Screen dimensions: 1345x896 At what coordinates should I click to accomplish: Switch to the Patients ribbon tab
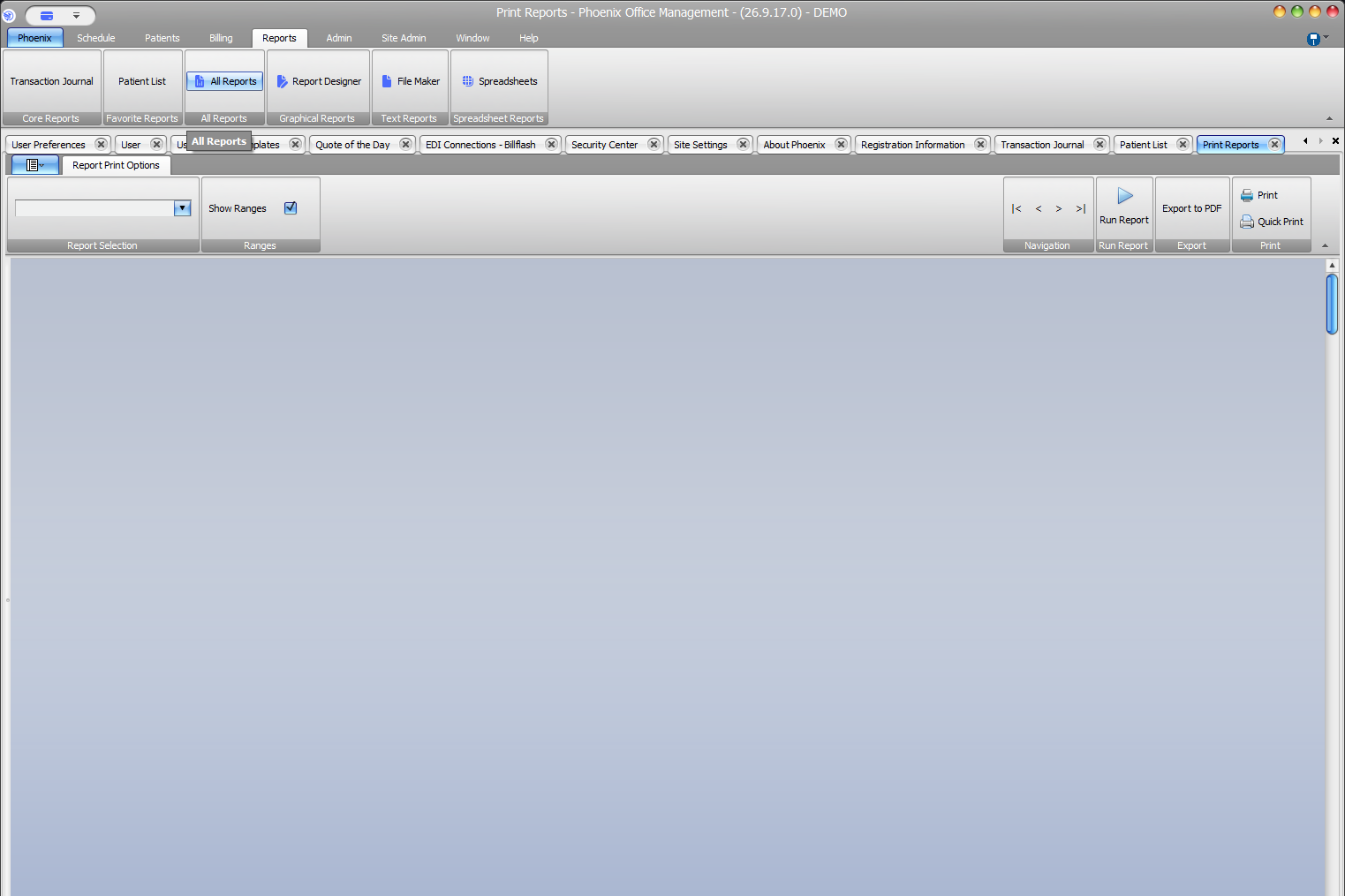(162, 38)
